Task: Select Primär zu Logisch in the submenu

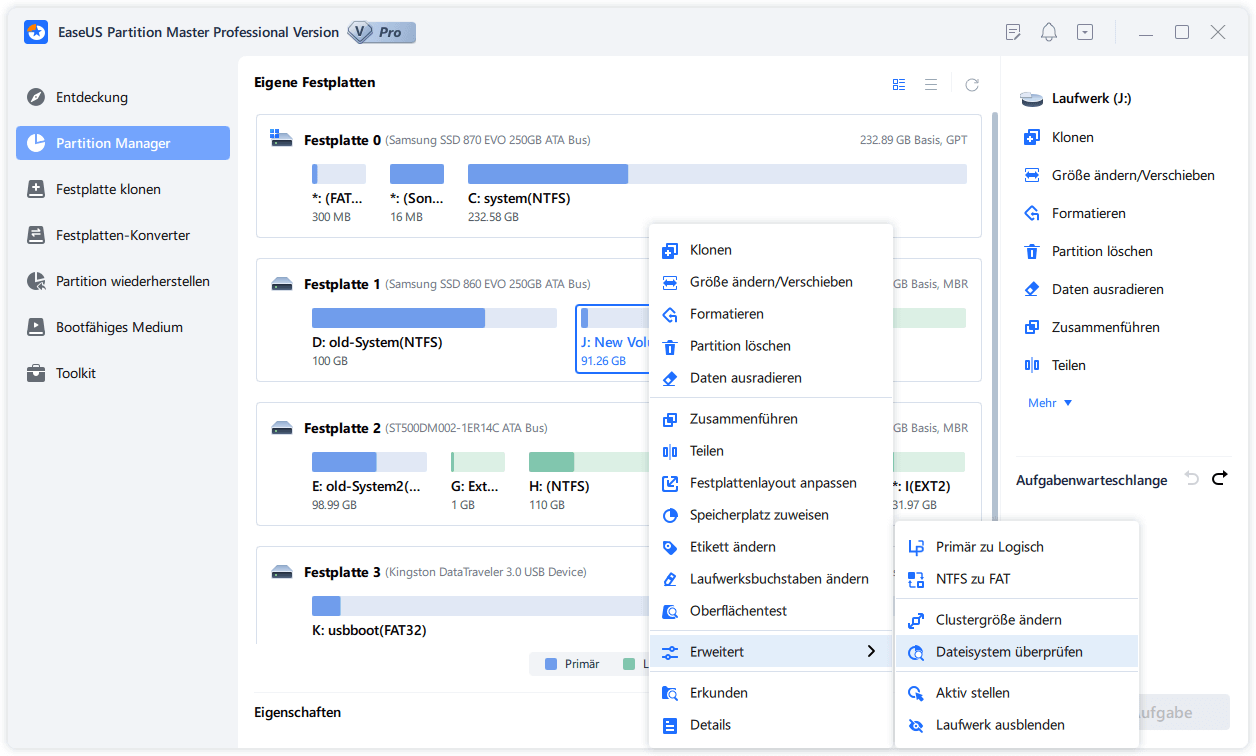Action: [1017, 547]
